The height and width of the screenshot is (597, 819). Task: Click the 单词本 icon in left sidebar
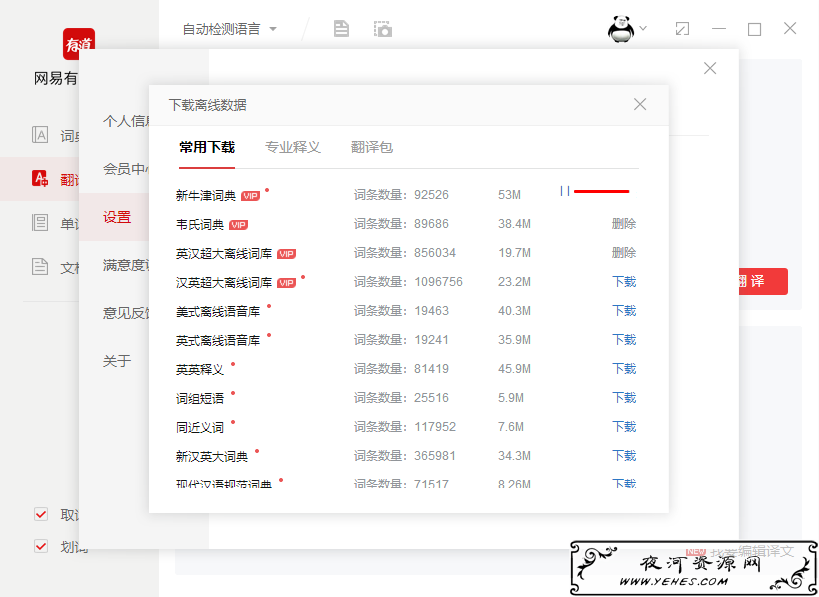click(x=40, y=223)
